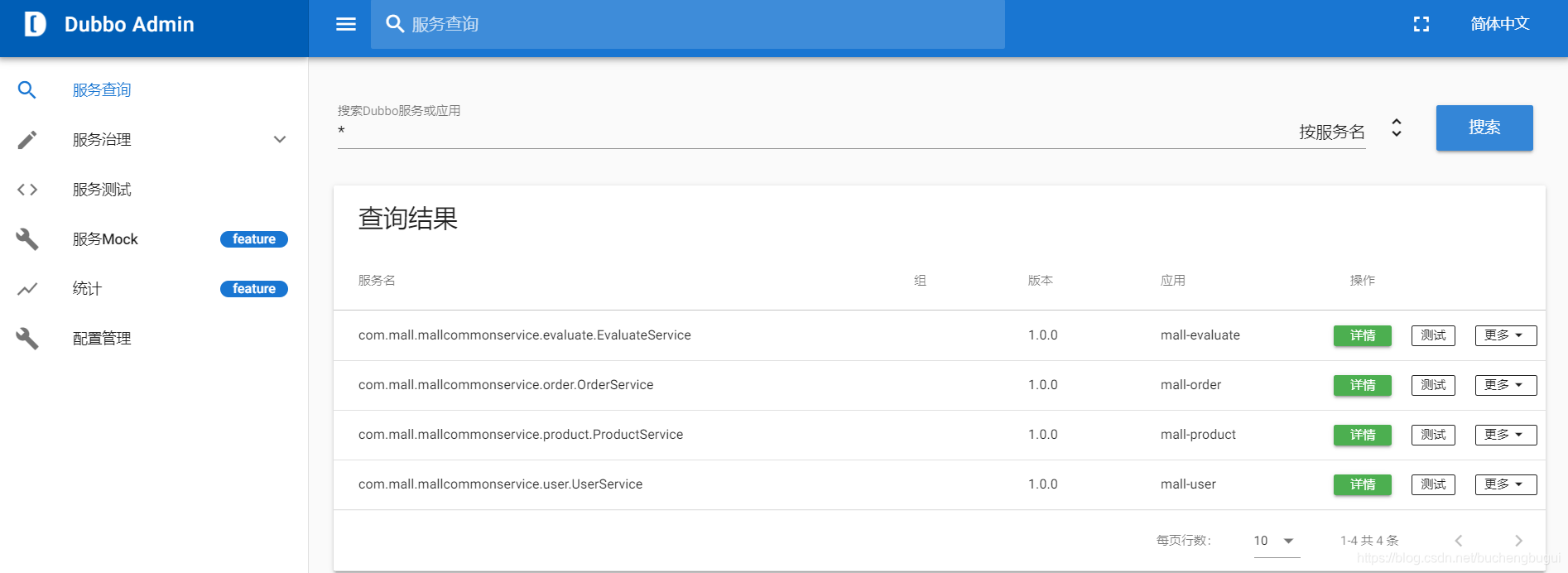Click the mall-product application cell

(x=1198, y=435)
